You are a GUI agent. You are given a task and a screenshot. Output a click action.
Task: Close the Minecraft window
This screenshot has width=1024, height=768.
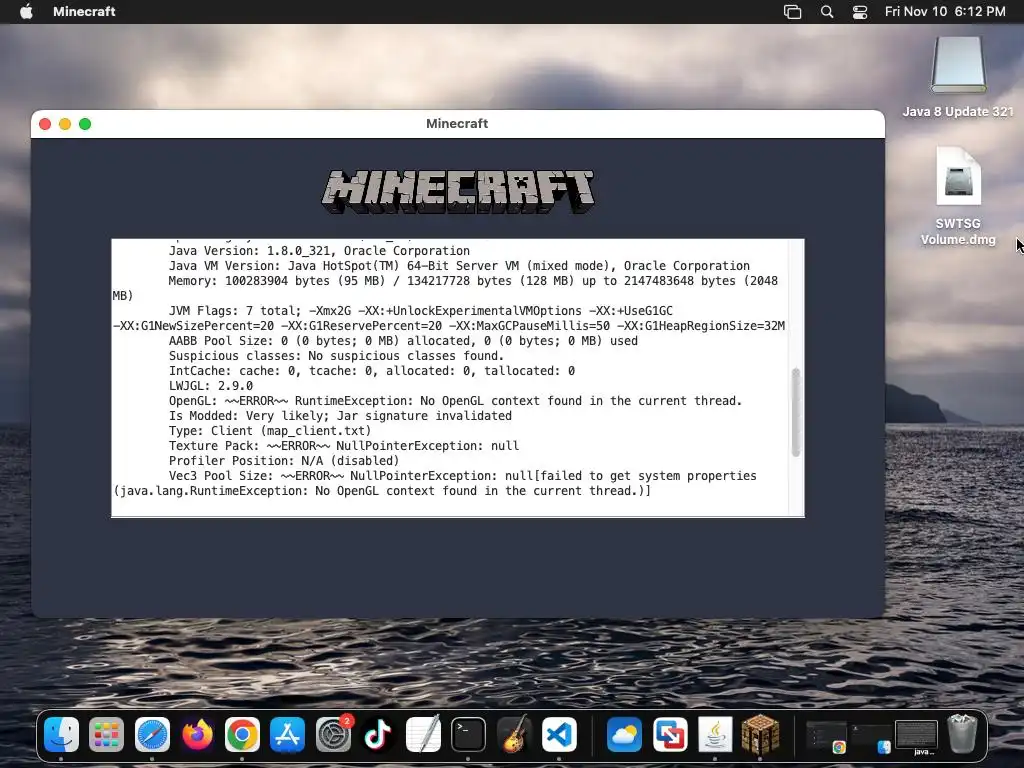pyautogui.click(x=45, y=124)
